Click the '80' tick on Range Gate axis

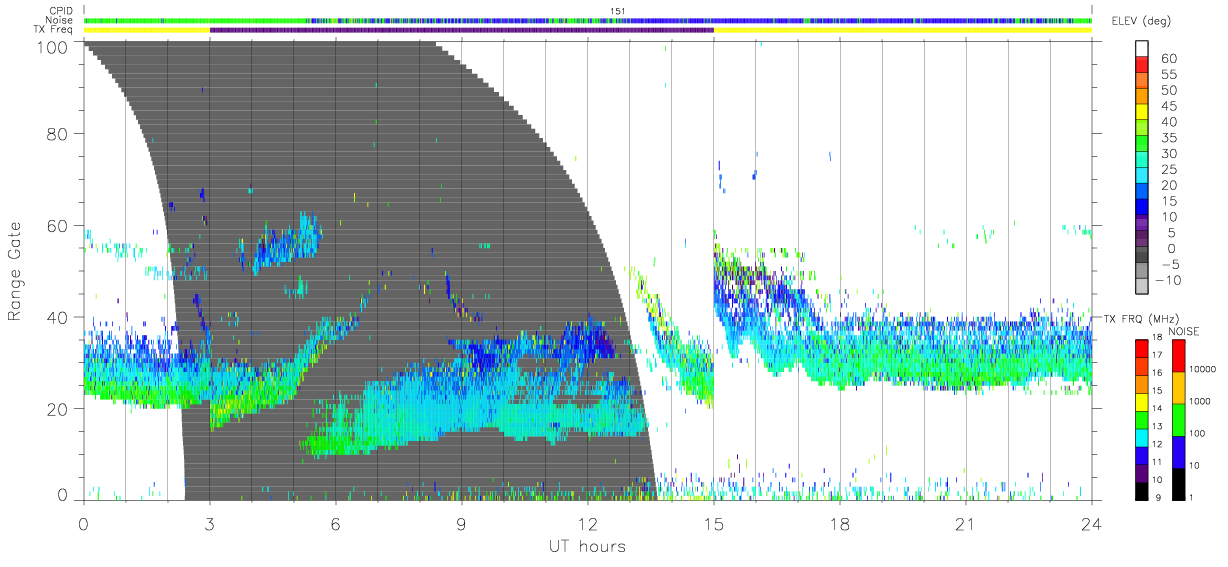tap(57, 134)
